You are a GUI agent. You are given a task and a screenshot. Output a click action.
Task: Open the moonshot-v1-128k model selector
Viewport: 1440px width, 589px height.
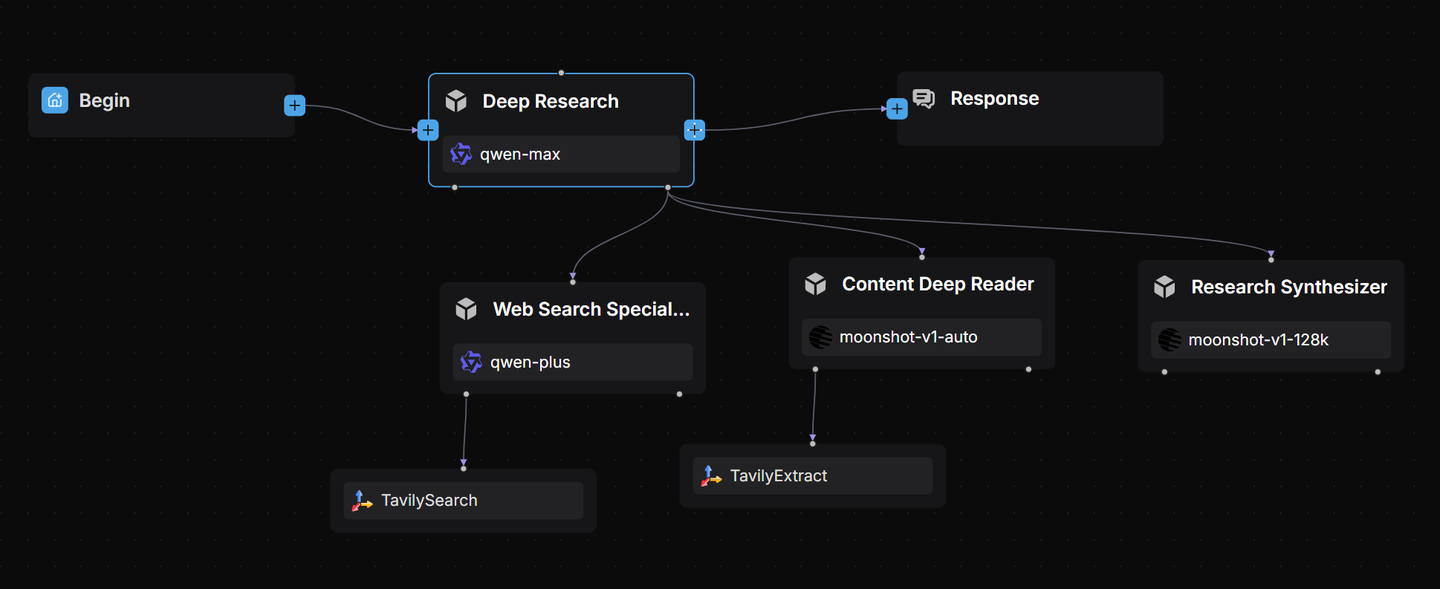click(x=1270, y=339)
